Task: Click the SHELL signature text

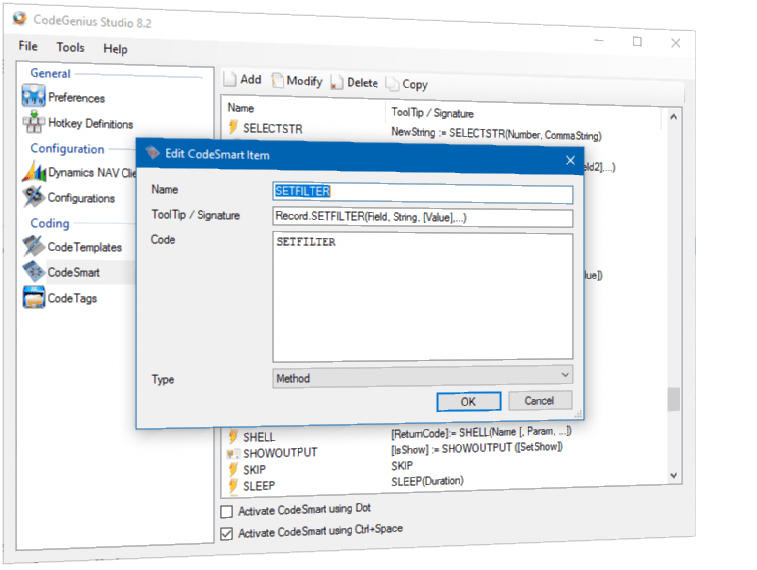Action: point(481,432)
